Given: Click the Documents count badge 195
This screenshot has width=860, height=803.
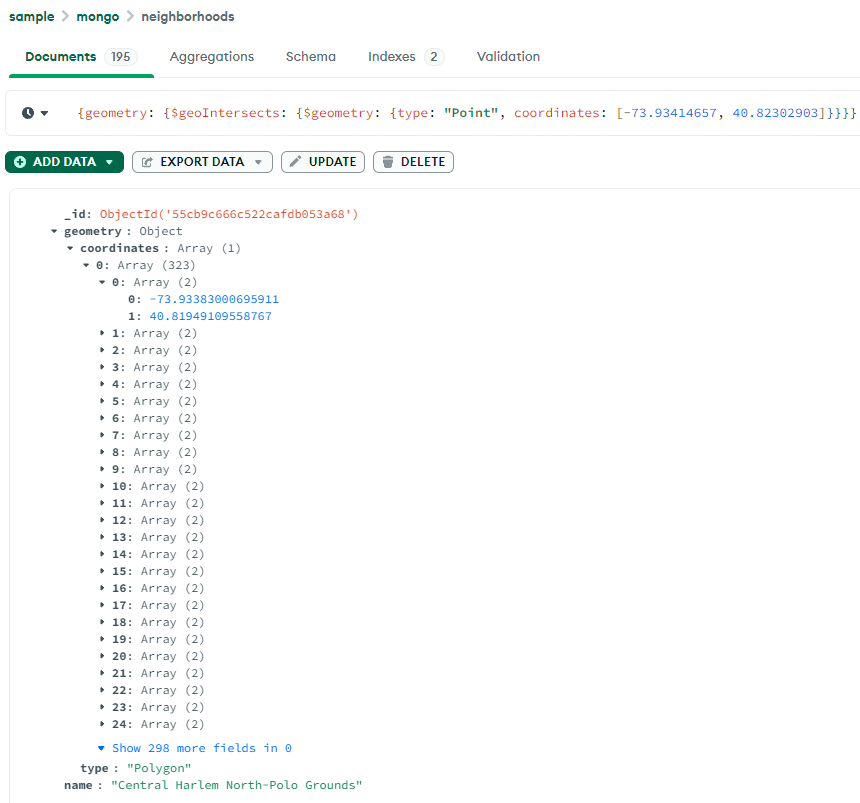Looking at the screenshot, I should coord(121,56).
